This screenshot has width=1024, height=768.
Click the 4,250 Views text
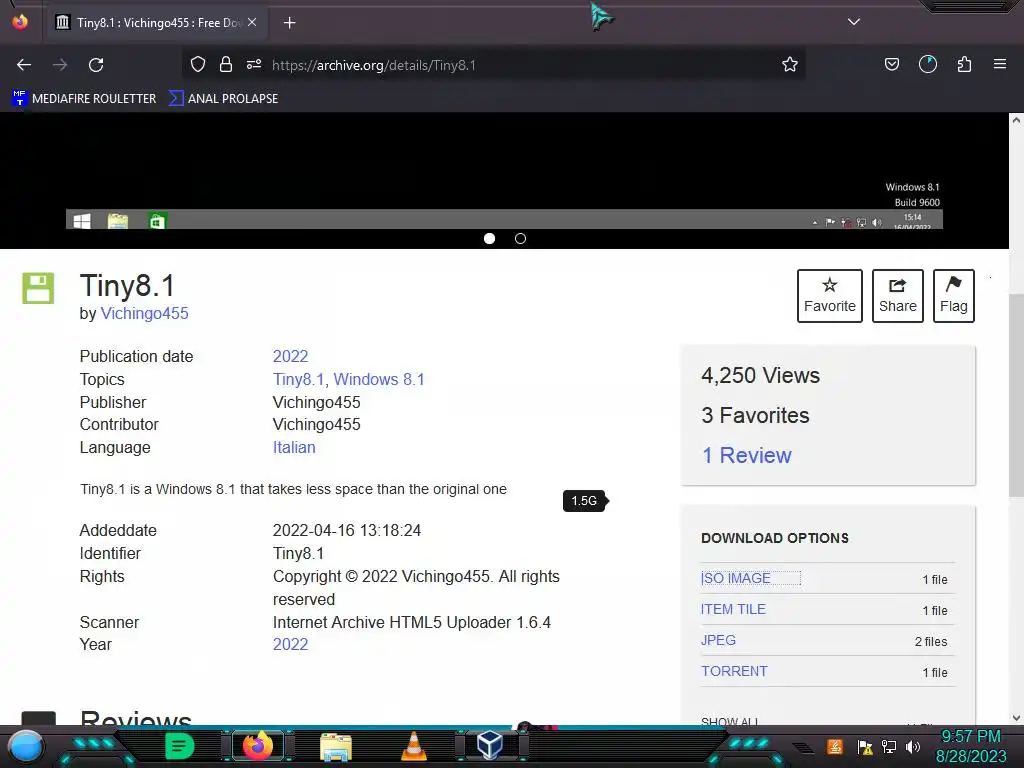[x=760, y=376]
